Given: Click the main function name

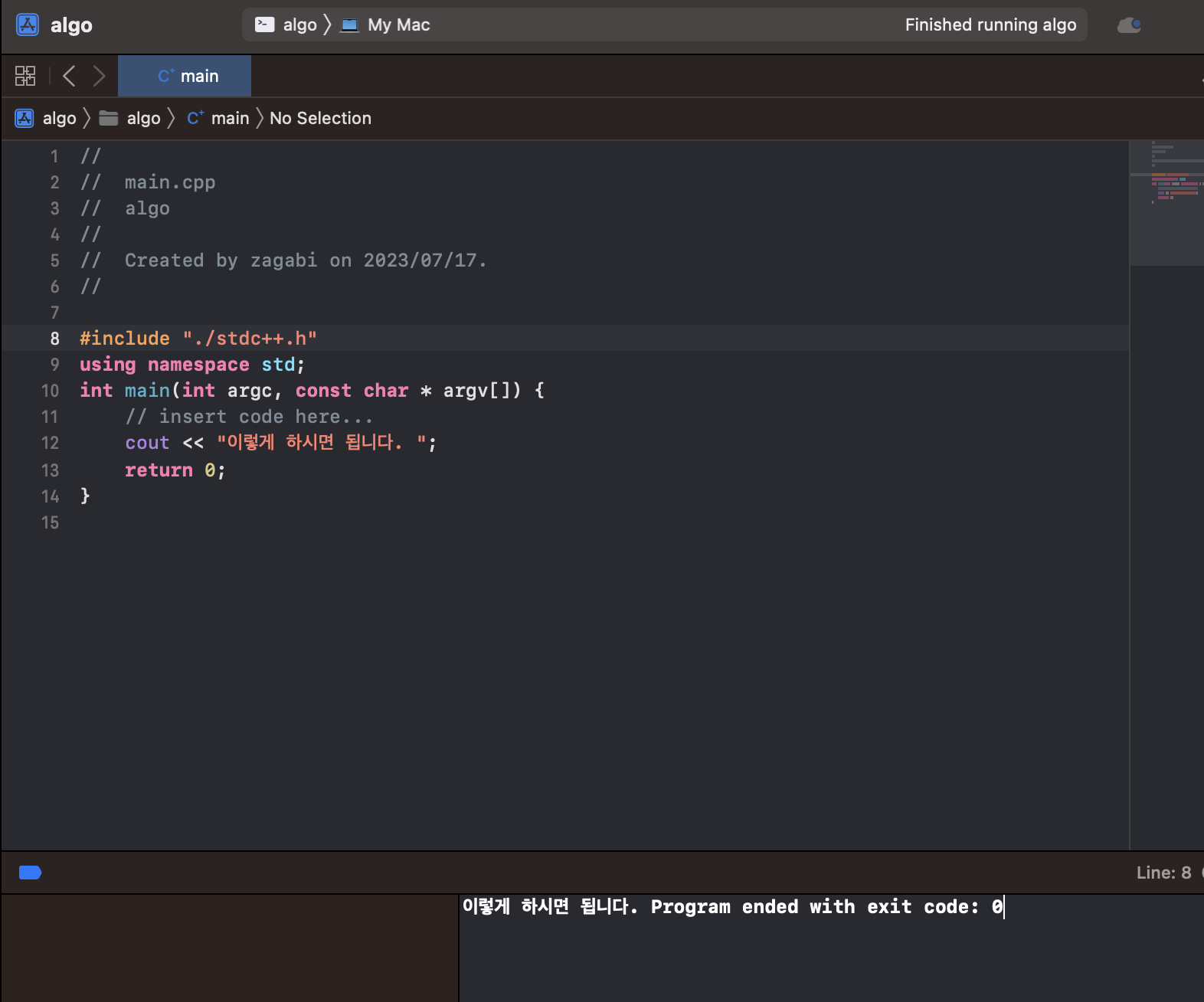Looking at the screenshot, I should [147, 391].
